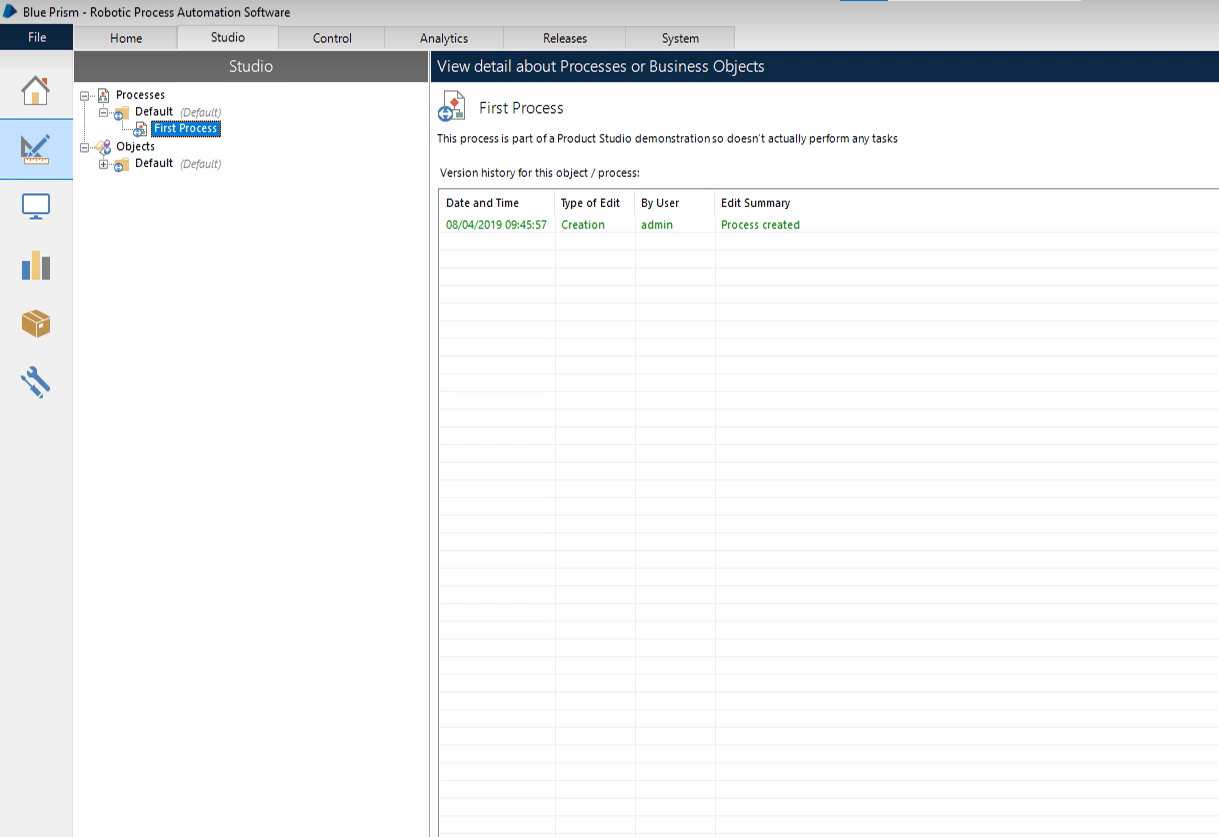Click the First Process tree item icon
Image resolution: width=1219 pixels, height=837 pixels.
tap(140, 129)
